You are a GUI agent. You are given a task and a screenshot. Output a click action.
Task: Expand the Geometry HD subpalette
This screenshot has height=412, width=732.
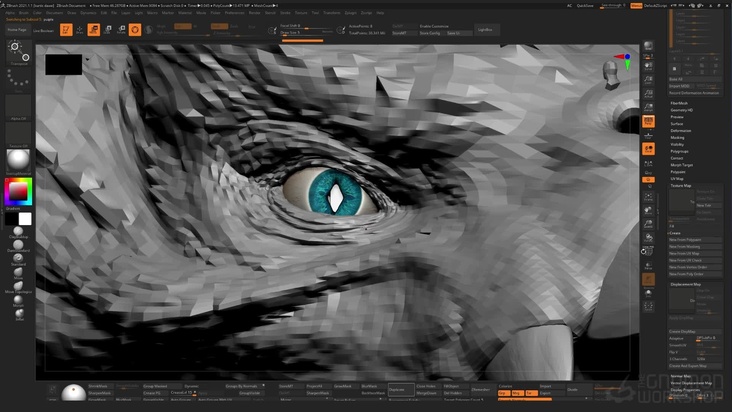pyautogui.click(x=682, y=110)
